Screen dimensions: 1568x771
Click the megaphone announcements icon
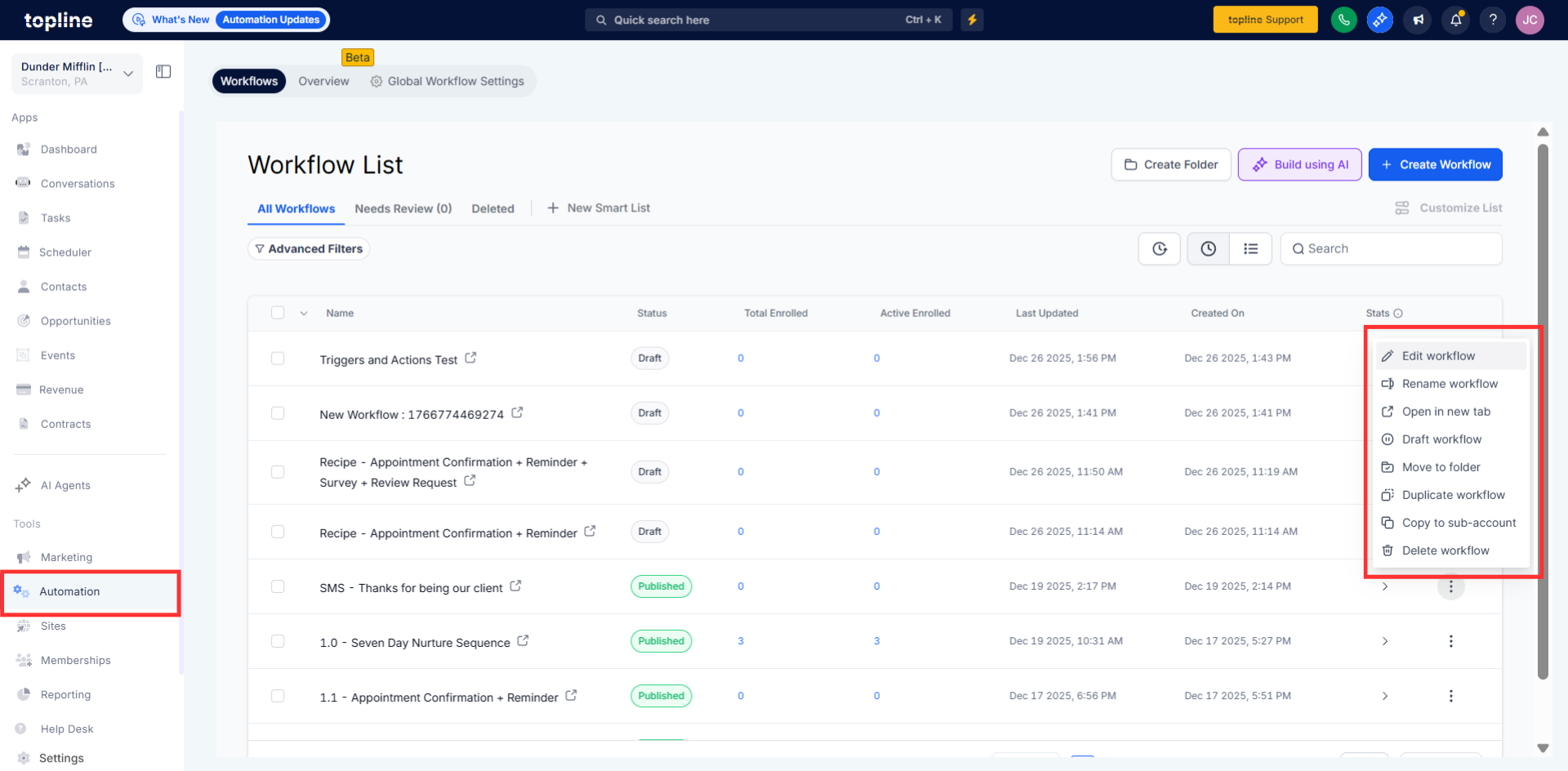[x=1418, y=20]
